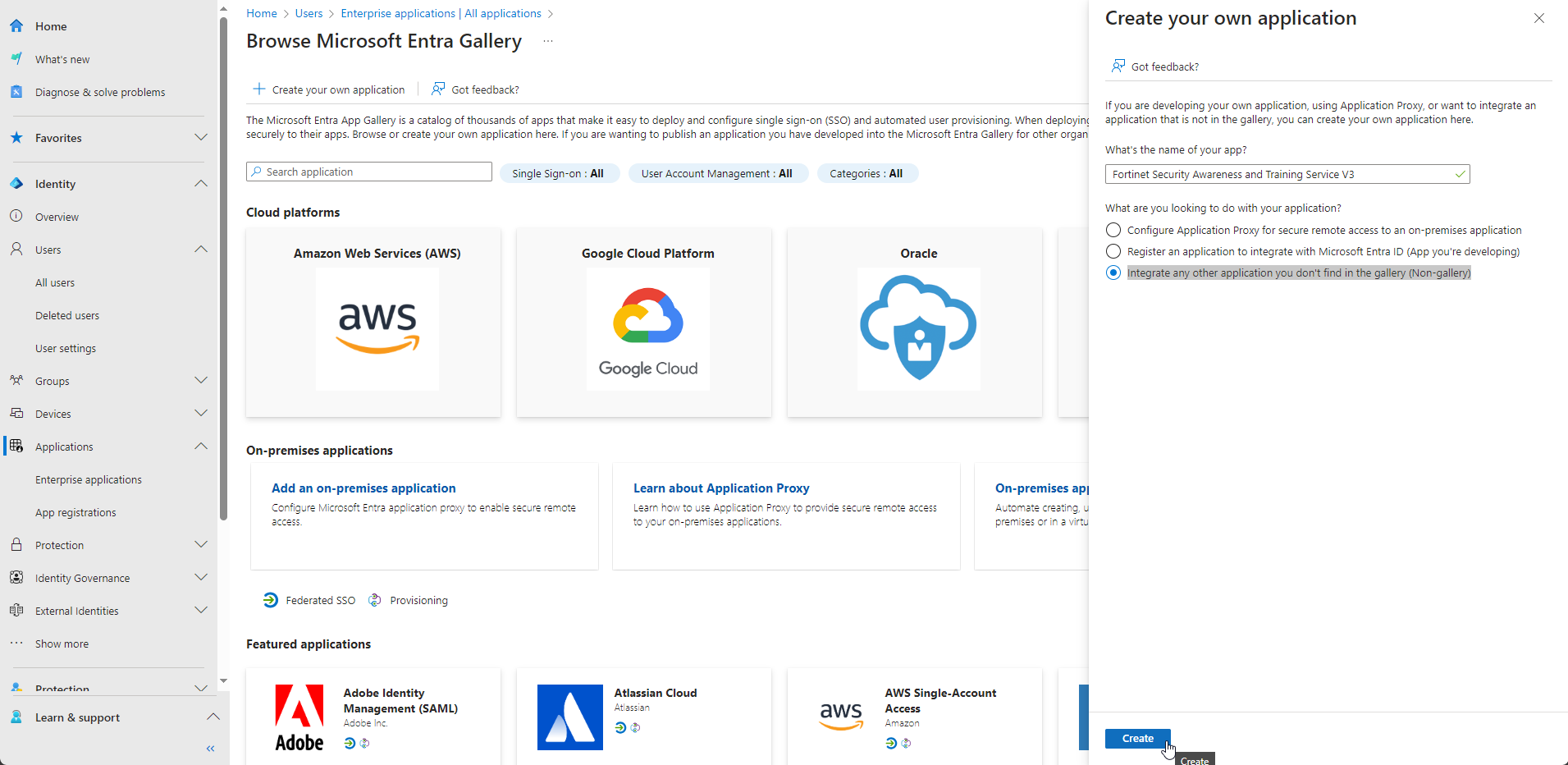Expand the Groups submenu chevron
The width and height of the screenshot is (1568, 765).
pyautogui.click(x=201, y=380)
